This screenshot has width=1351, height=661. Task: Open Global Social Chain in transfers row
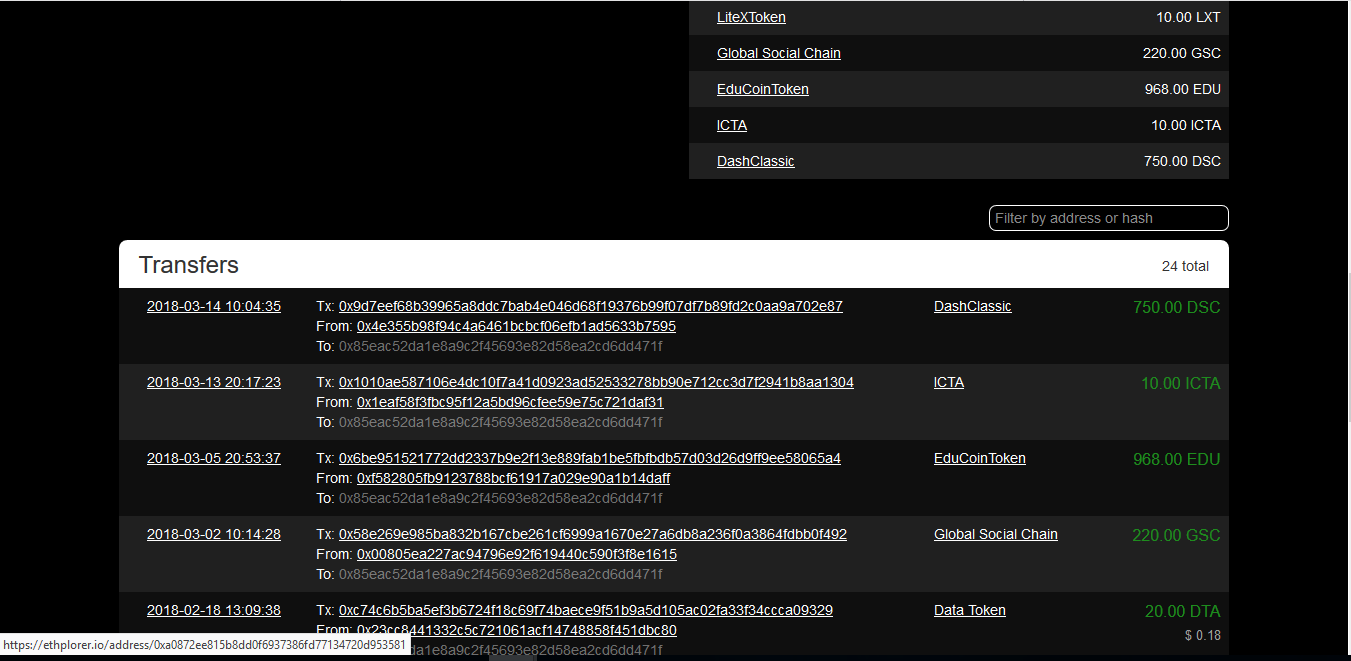click(996, 534)
